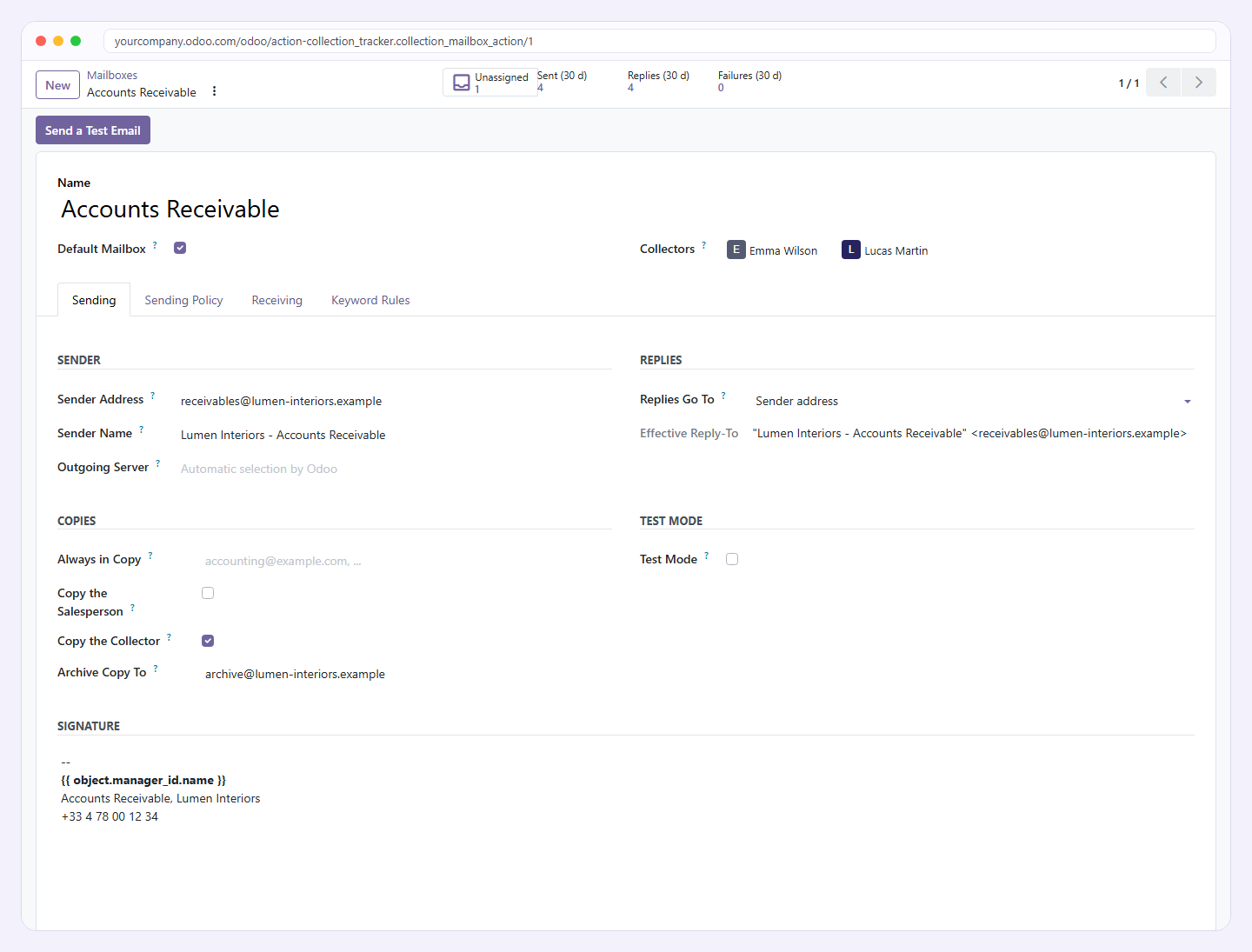
Task: Enable the Test Mode checkbox
Action: pyautogui.click(x=732, y=559)
